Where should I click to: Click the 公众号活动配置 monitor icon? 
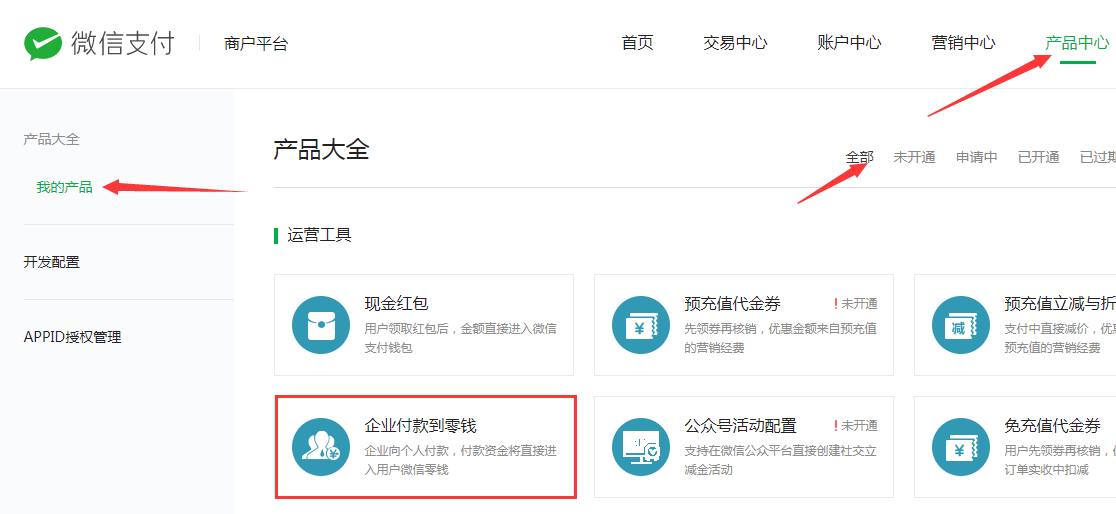pyautogui.click(x=641, y=447)
